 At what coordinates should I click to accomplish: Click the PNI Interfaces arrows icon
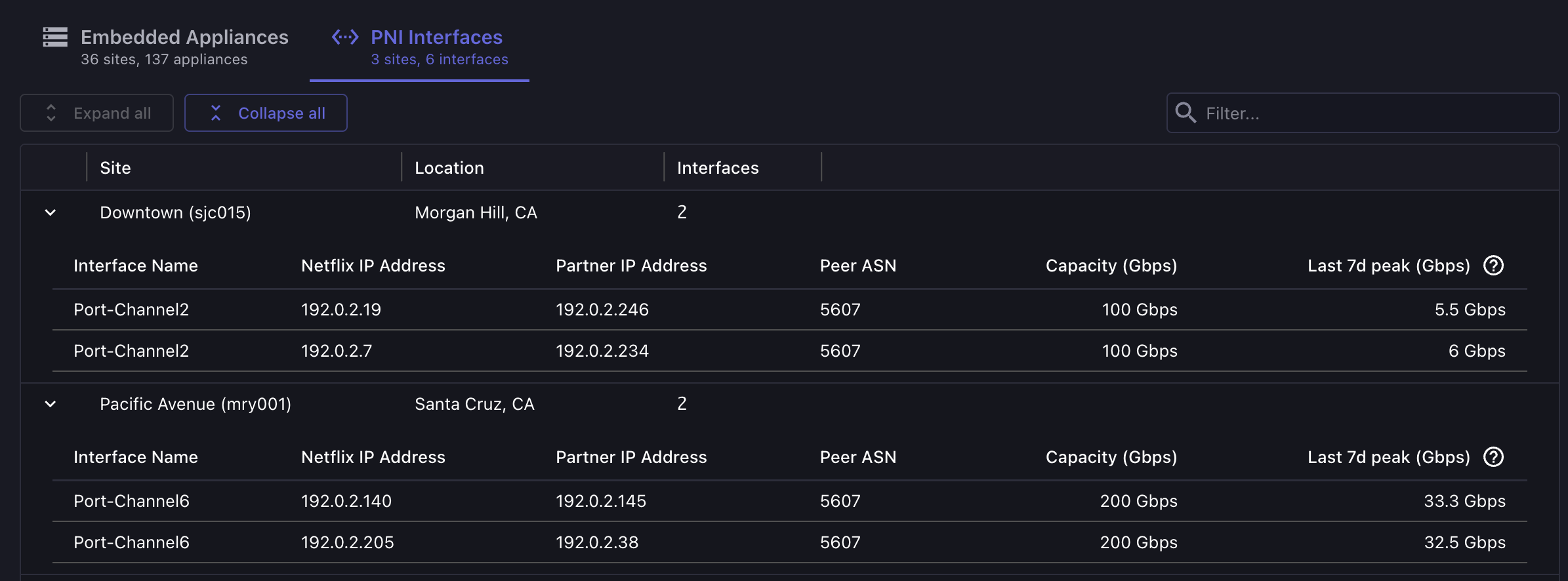click(345, 37)
